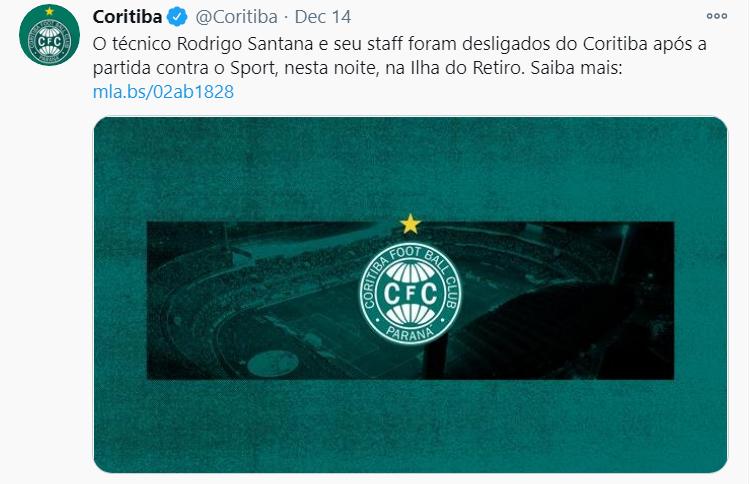This screenshot has height=484, width=751.
Task: Click the CFC crest in the image
Action: (410, 293)
